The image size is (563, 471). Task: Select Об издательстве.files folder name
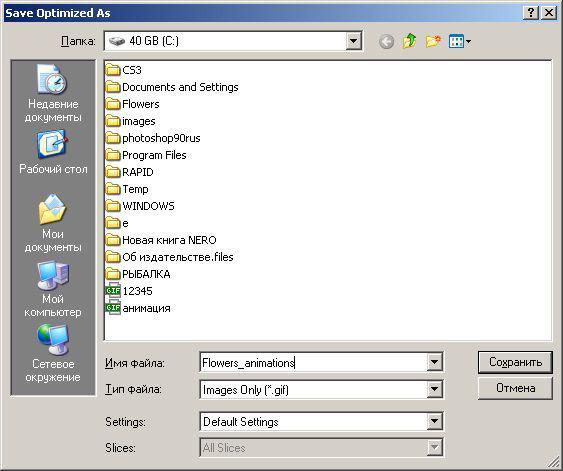point(178,257)
